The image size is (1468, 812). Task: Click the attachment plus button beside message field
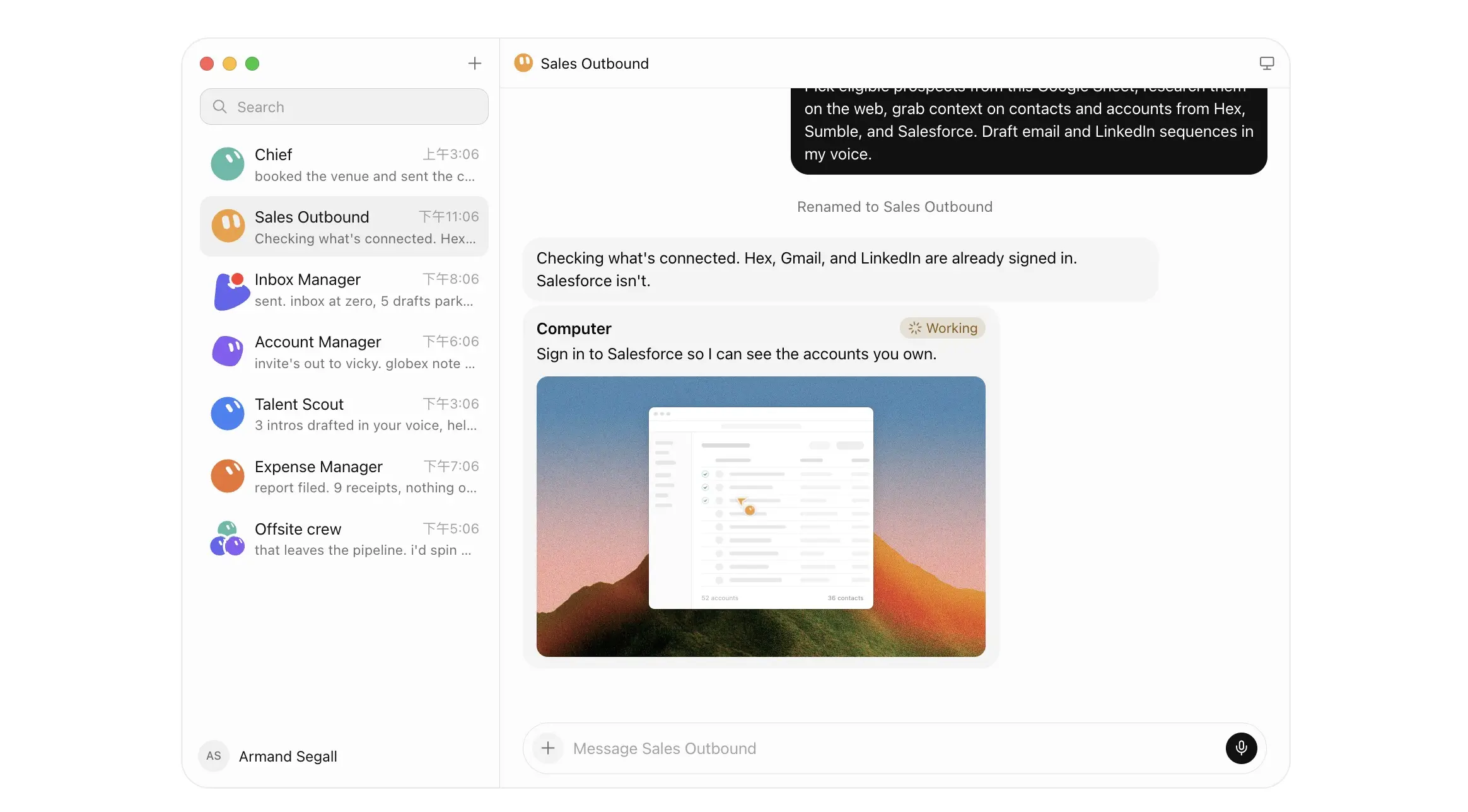tap(548, 748)
